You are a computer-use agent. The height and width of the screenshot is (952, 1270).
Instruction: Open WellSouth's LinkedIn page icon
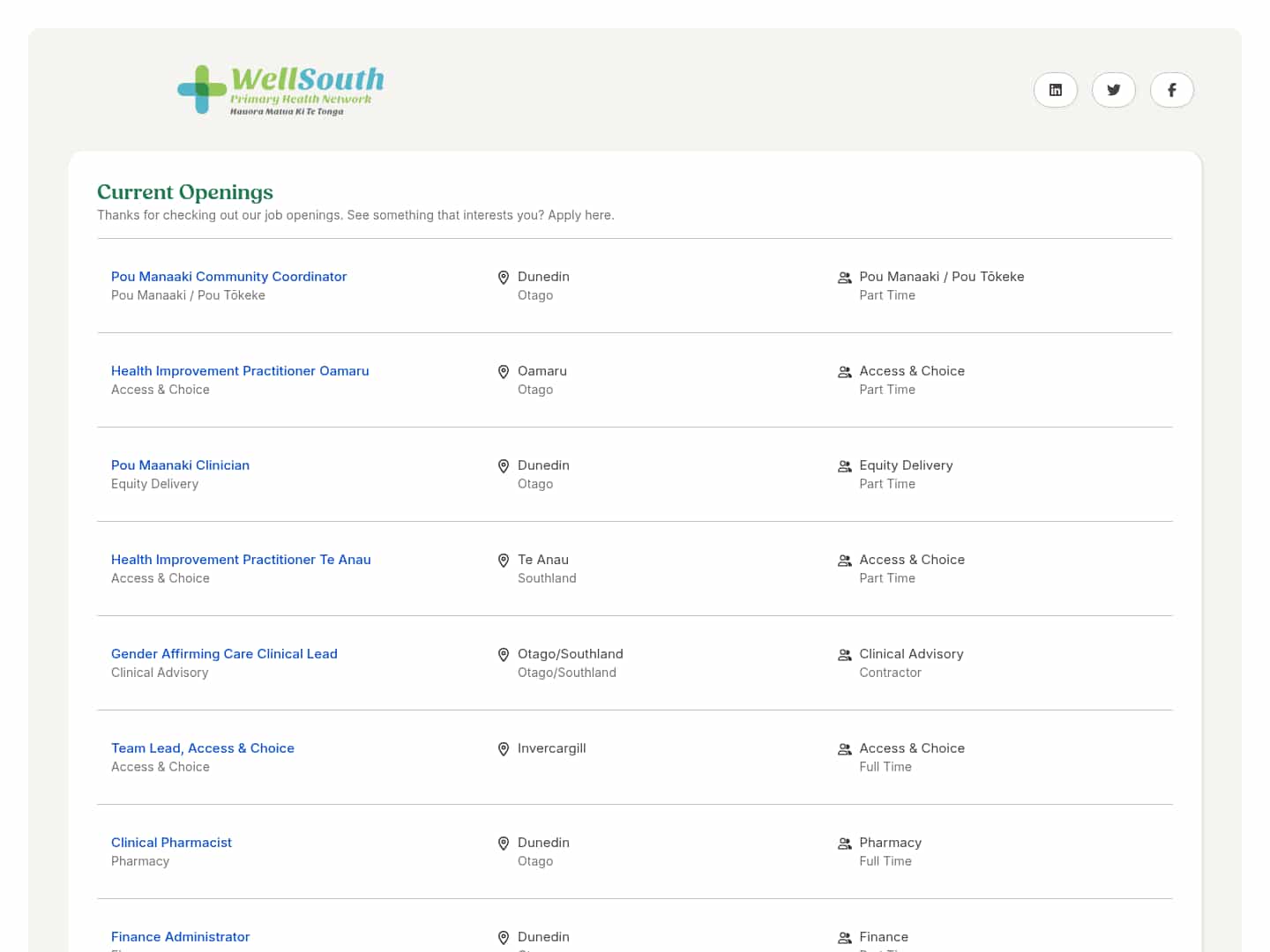pos(1055,90)
